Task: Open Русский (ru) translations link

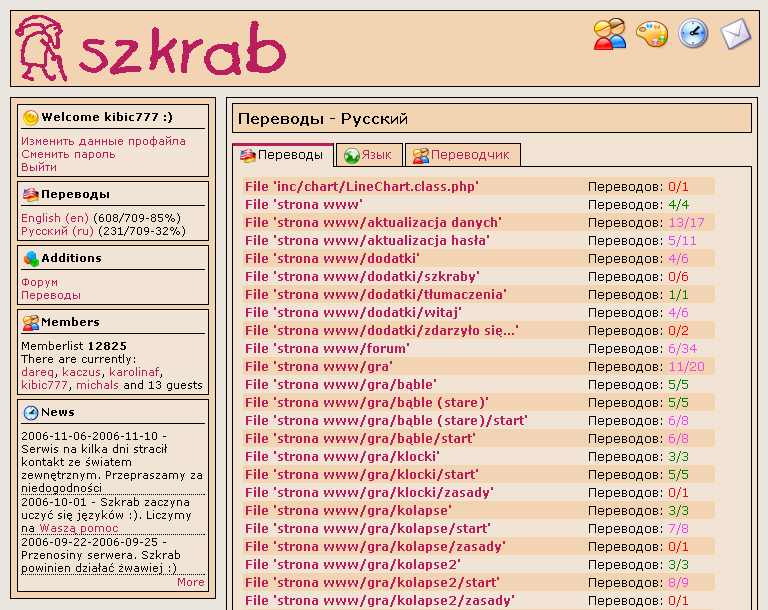Action: pyautogui.click(x=57, y=231)
